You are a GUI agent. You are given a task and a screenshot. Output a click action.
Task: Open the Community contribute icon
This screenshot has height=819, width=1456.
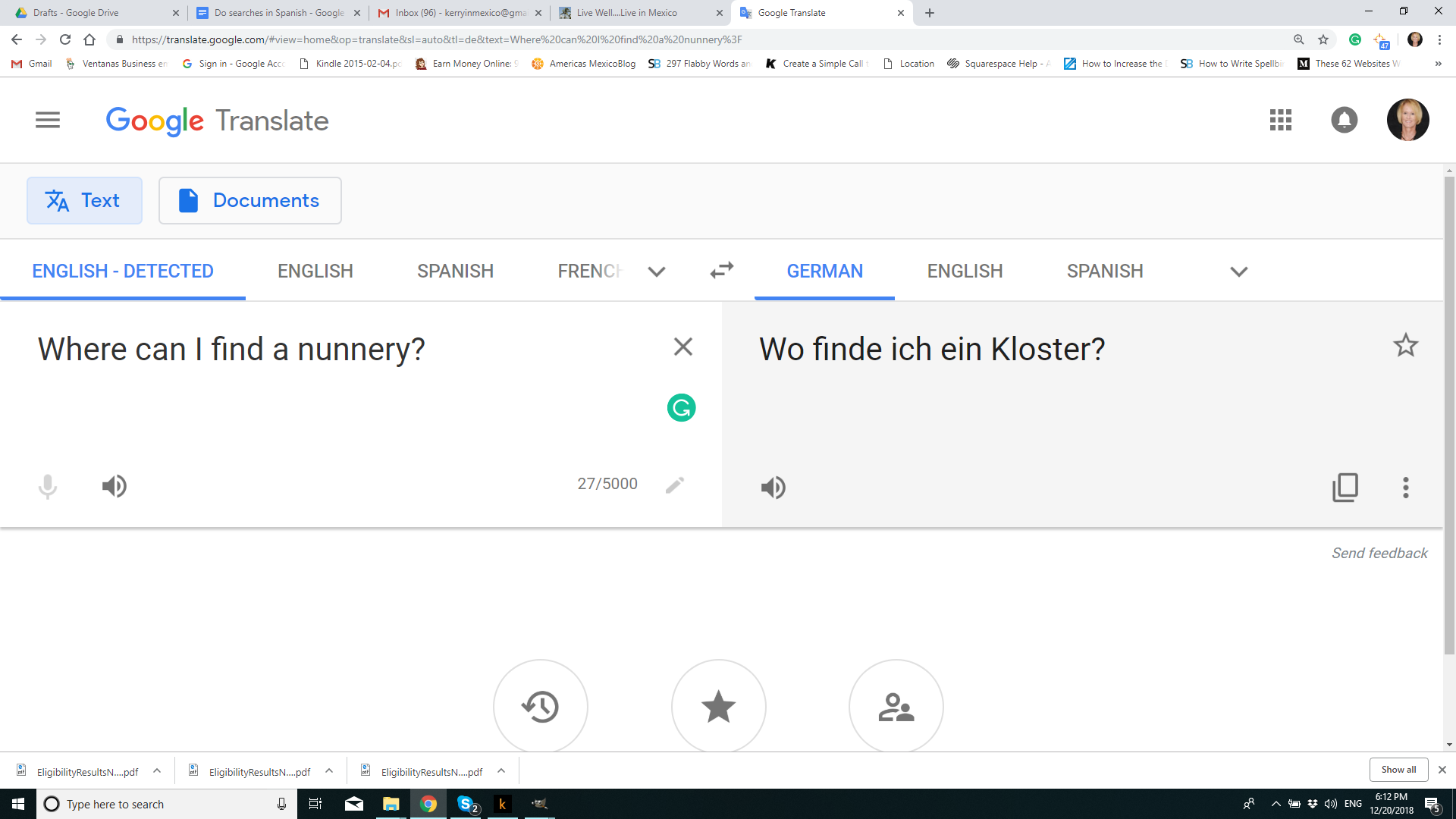(x=896, y=706)
